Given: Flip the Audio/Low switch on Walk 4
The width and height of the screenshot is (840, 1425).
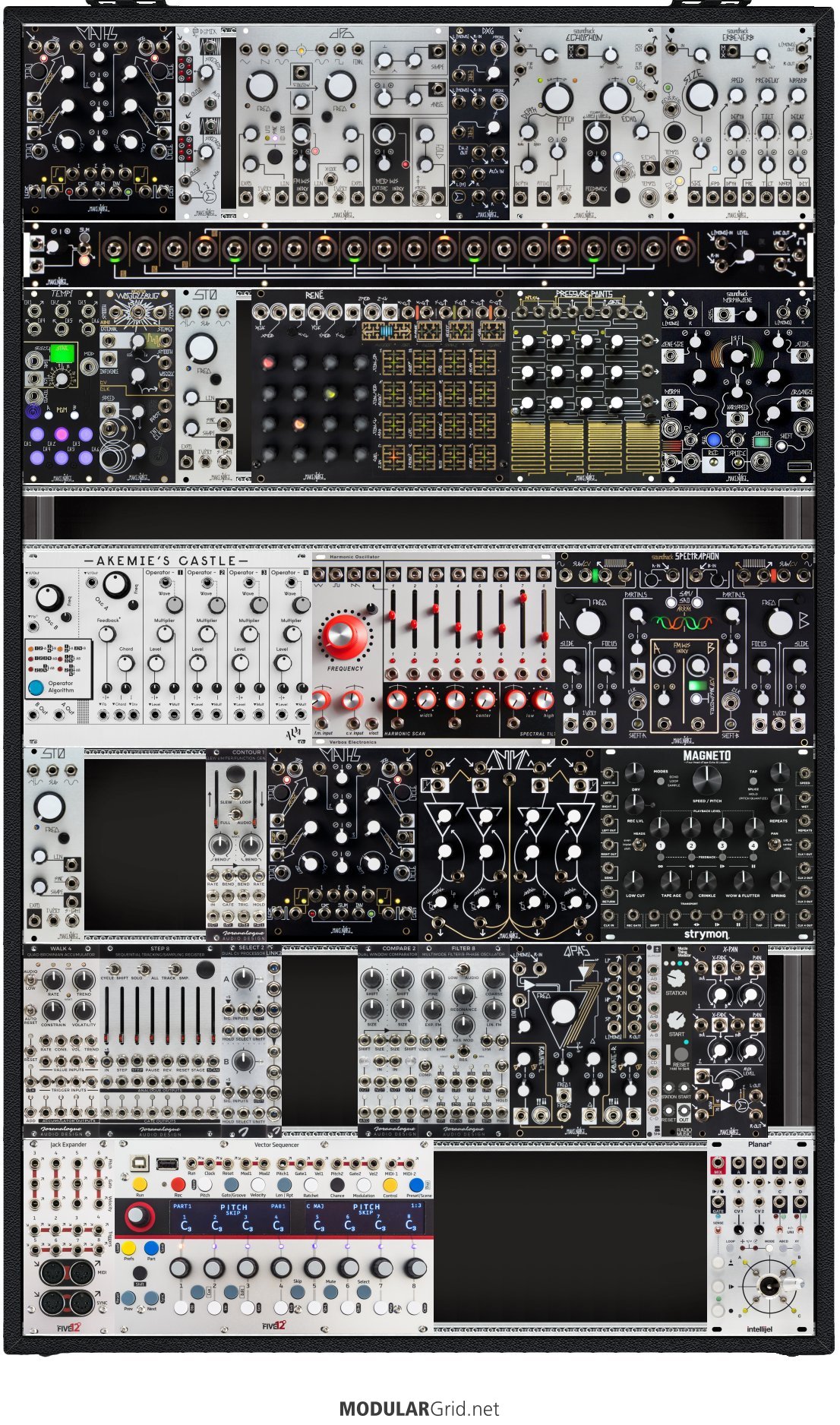Looking at the screenshot, I should (x=32, y=980).
